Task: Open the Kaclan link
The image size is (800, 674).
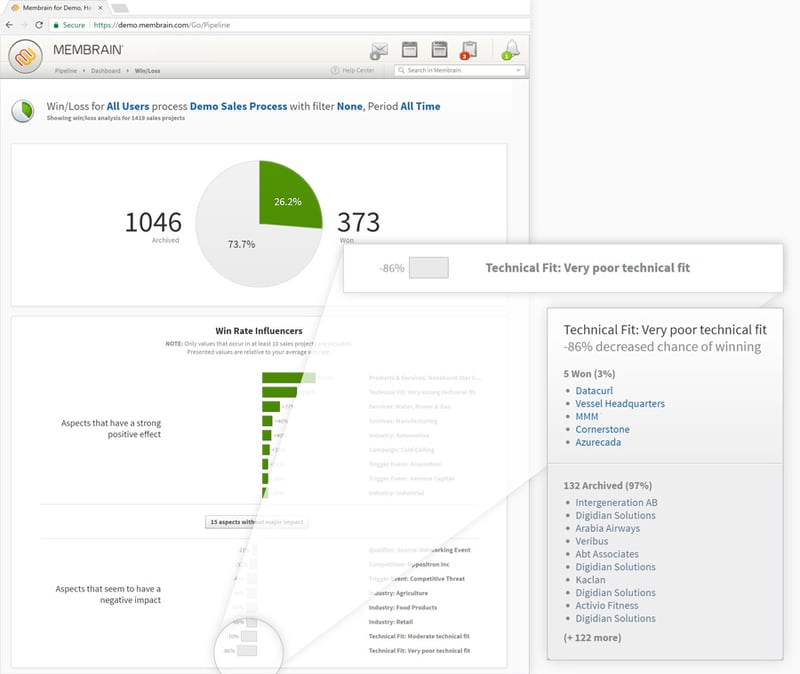Action: (590, 580)
